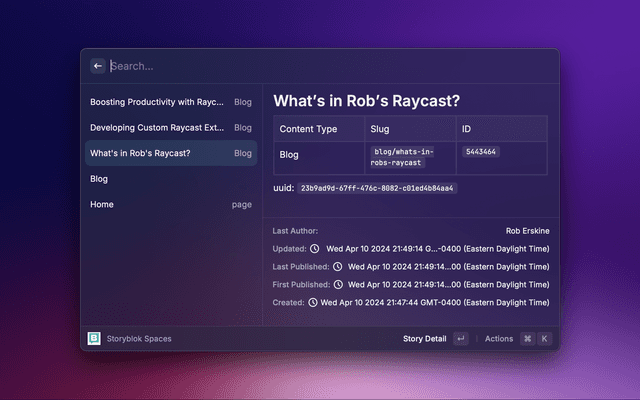Click the clock icon next to Updated

tap(315, 249)
